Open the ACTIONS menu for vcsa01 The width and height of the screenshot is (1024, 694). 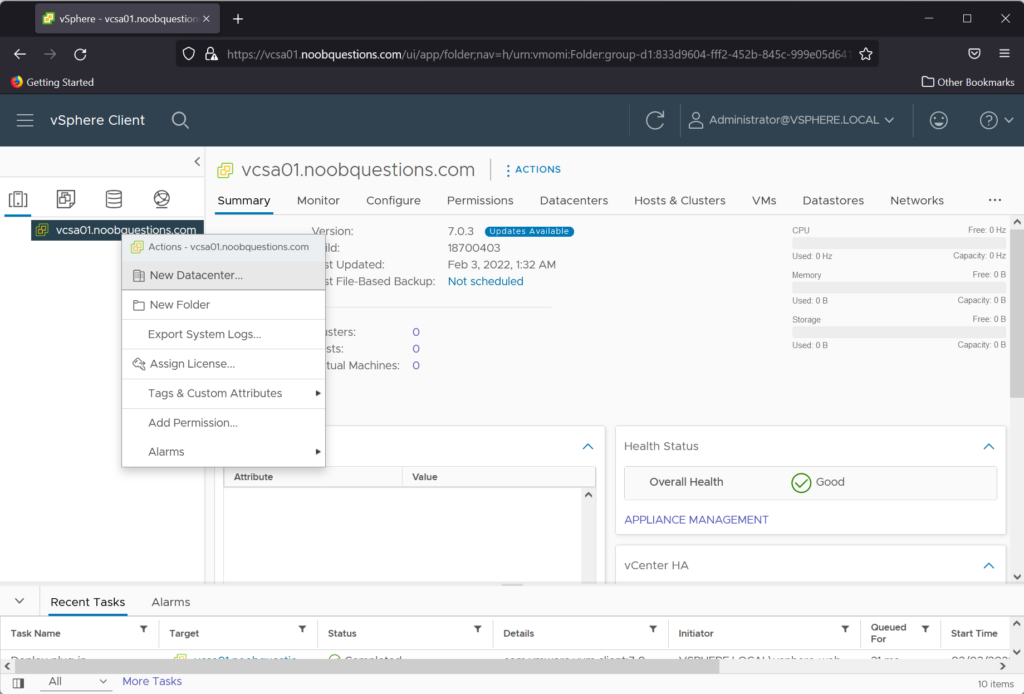pyautogui.click(x=533, y=170)
